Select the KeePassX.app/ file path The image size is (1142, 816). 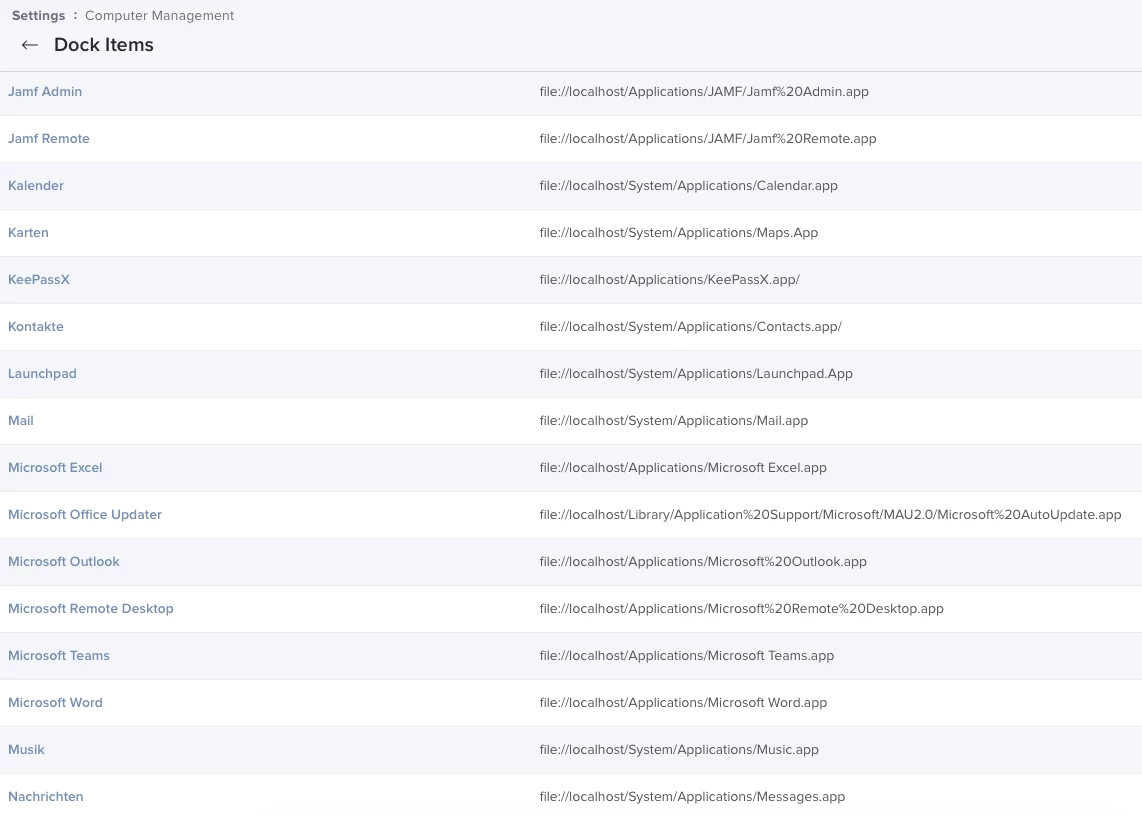(x=669, y=280)
